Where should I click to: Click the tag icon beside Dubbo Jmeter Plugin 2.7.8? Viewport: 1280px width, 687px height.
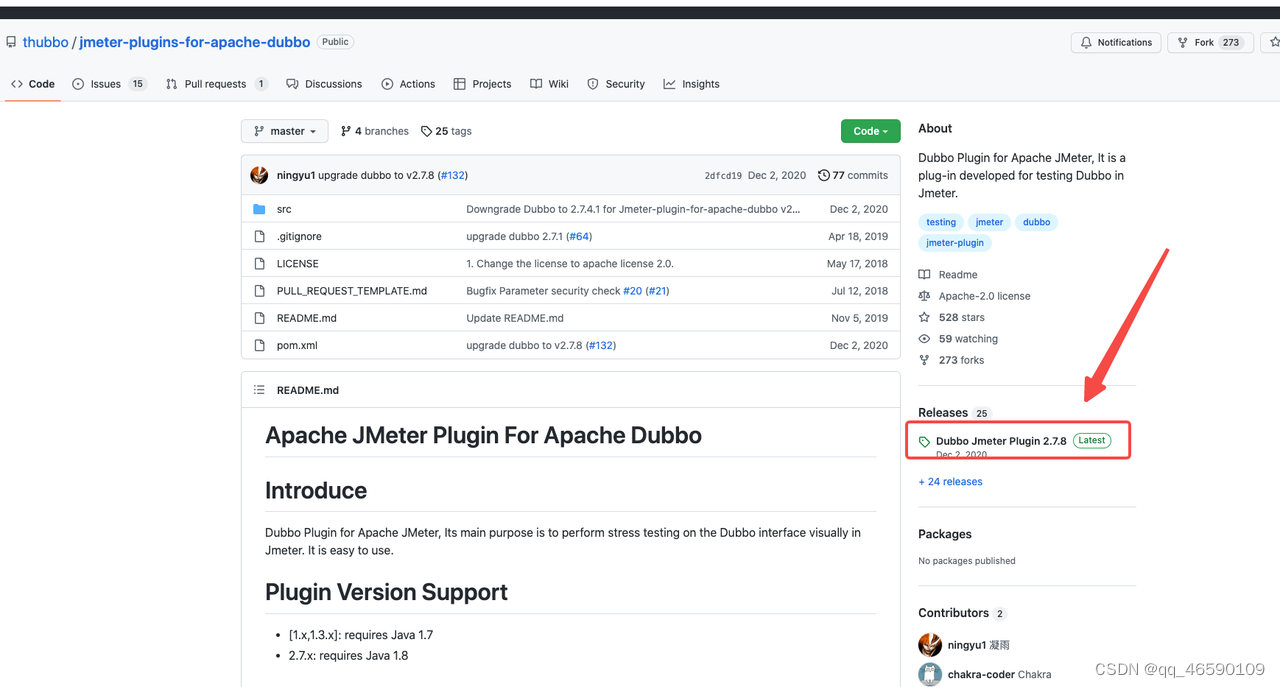pos(925,442)
